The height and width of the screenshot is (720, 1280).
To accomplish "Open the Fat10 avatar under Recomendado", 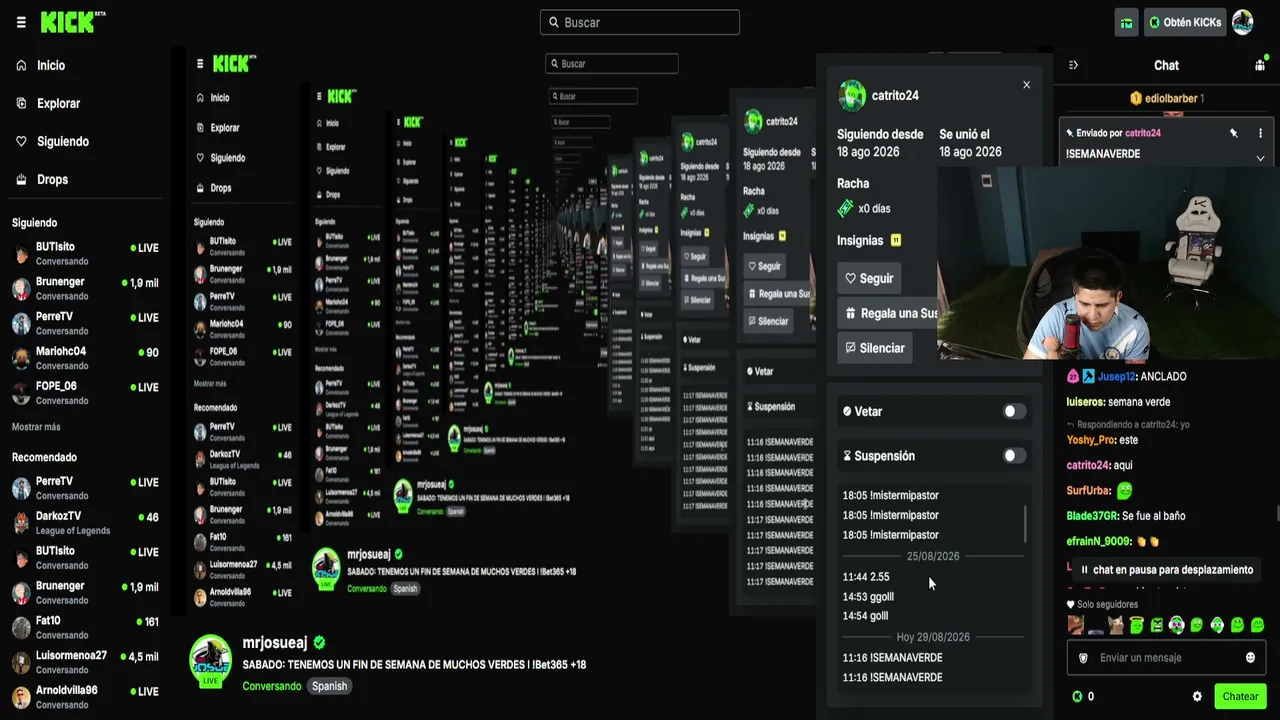I will click(21, 627).
